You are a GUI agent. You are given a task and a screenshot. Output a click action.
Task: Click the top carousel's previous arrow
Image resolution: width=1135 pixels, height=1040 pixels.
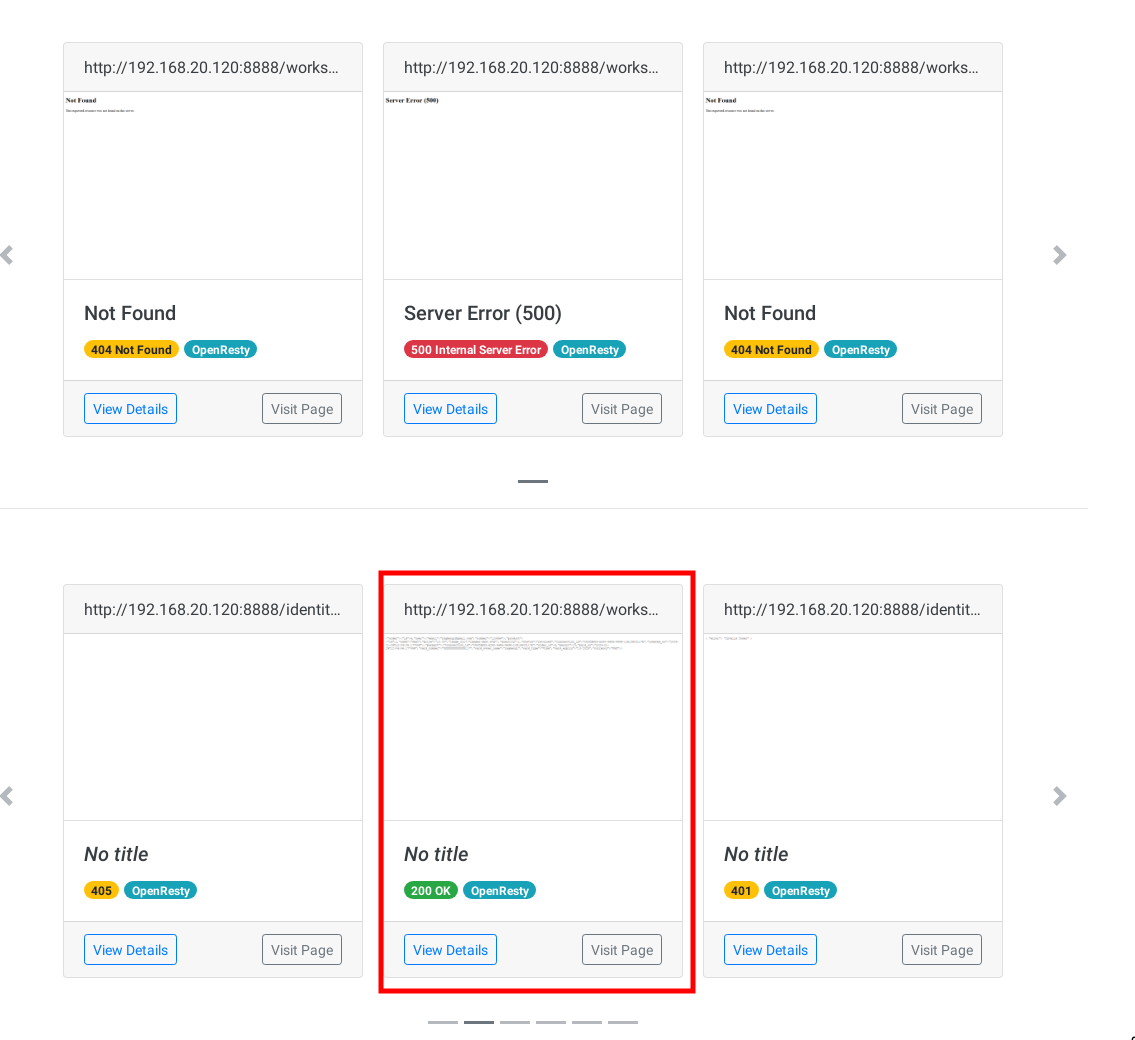[x=7, y=255]
